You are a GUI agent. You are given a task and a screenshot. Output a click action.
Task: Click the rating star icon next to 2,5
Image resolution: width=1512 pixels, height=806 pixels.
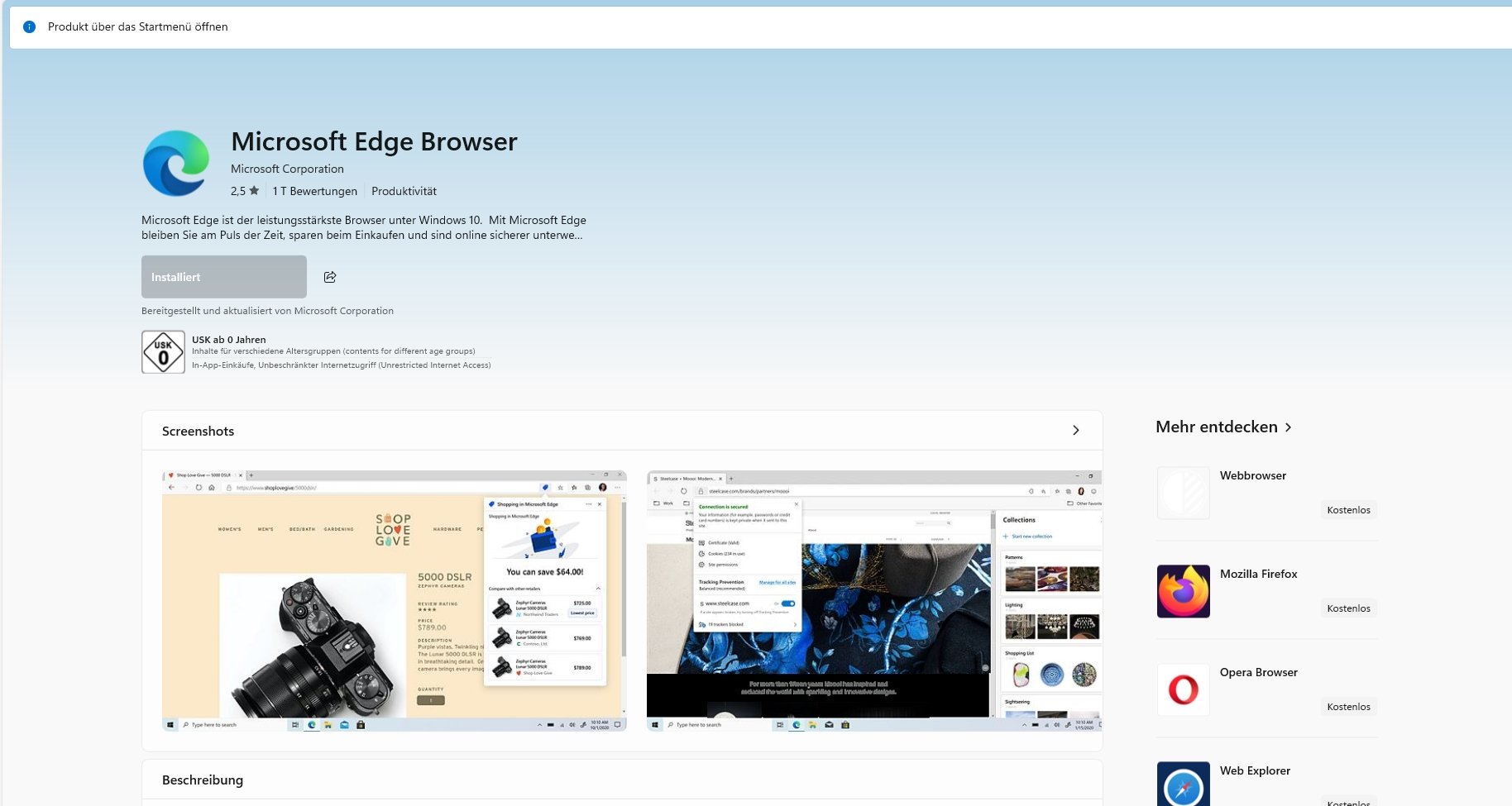click(x=254, y=191)
